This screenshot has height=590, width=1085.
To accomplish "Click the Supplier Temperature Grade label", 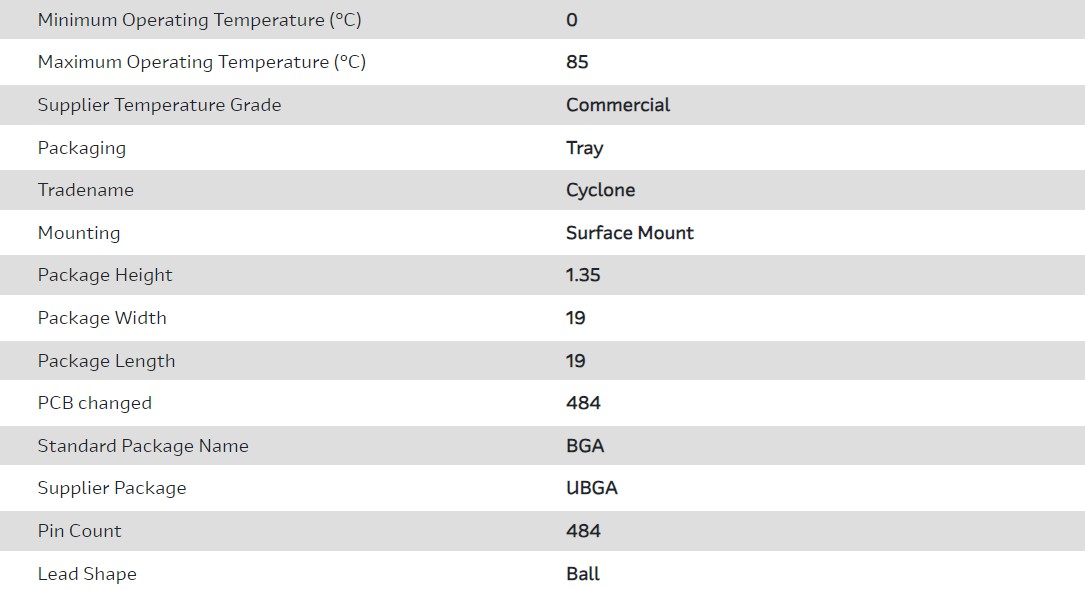I will click(x=159, y=105).
